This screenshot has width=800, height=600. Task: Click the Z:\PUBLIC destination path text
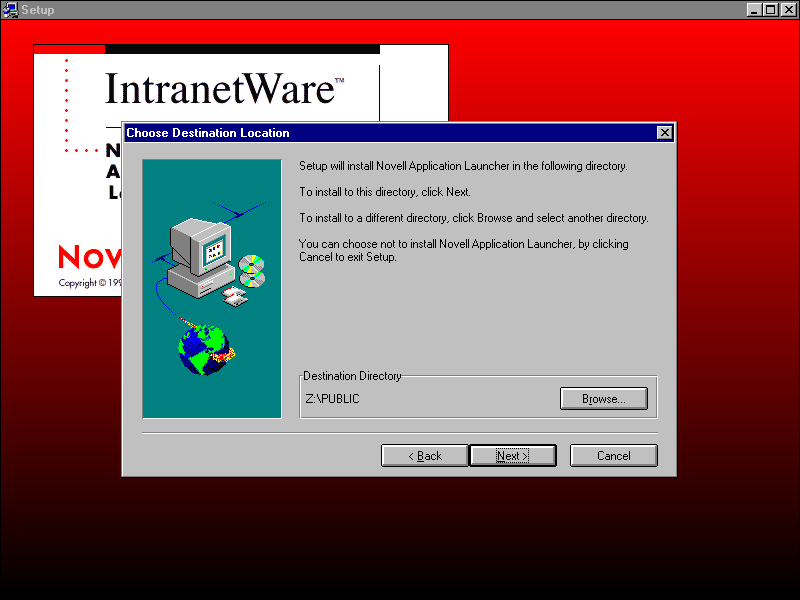333,399
